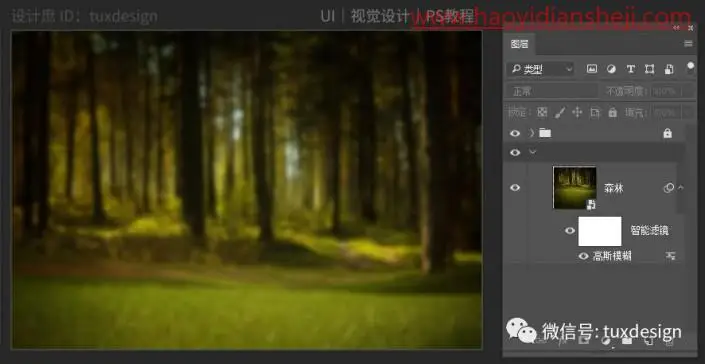Image resolution: width=705 pixels, height=364 pixels.
Task: Lock all padlock icon in lock row
Action: [612, 112]
